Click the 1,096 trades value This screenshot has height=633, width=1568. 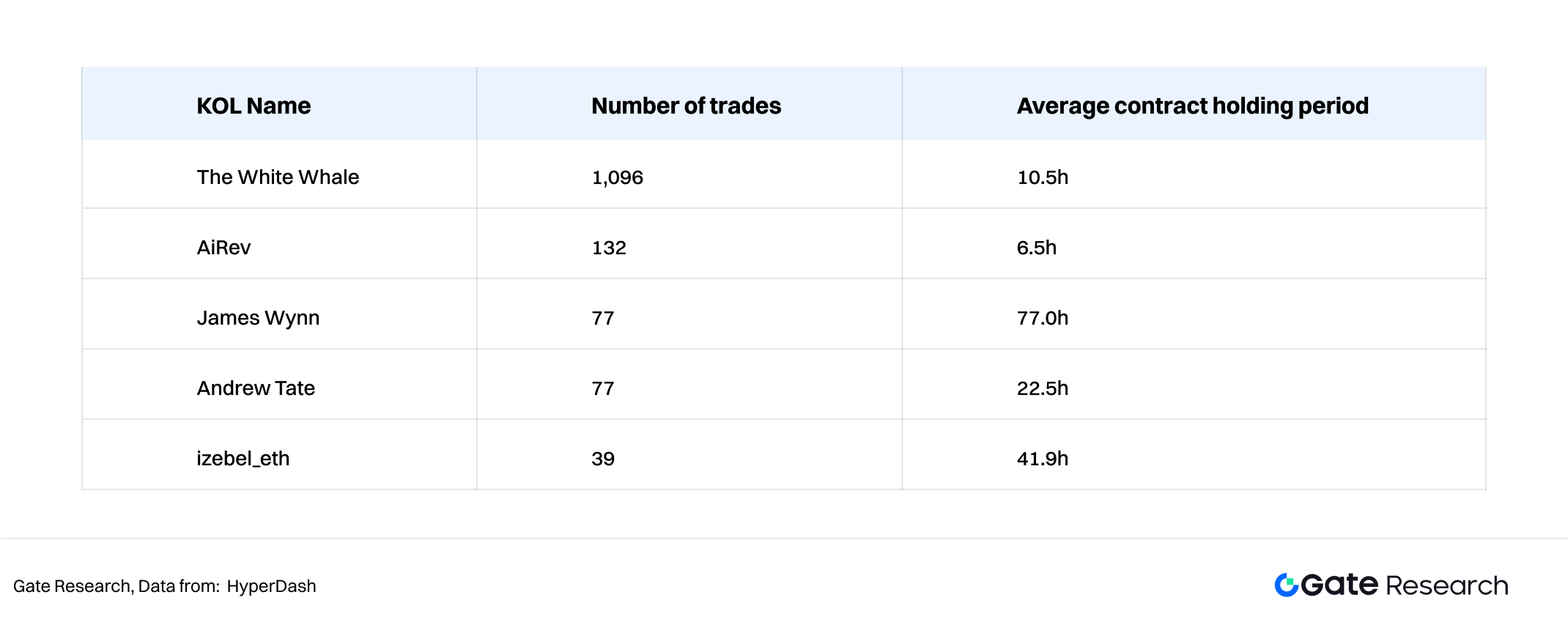tap(617, 177)
